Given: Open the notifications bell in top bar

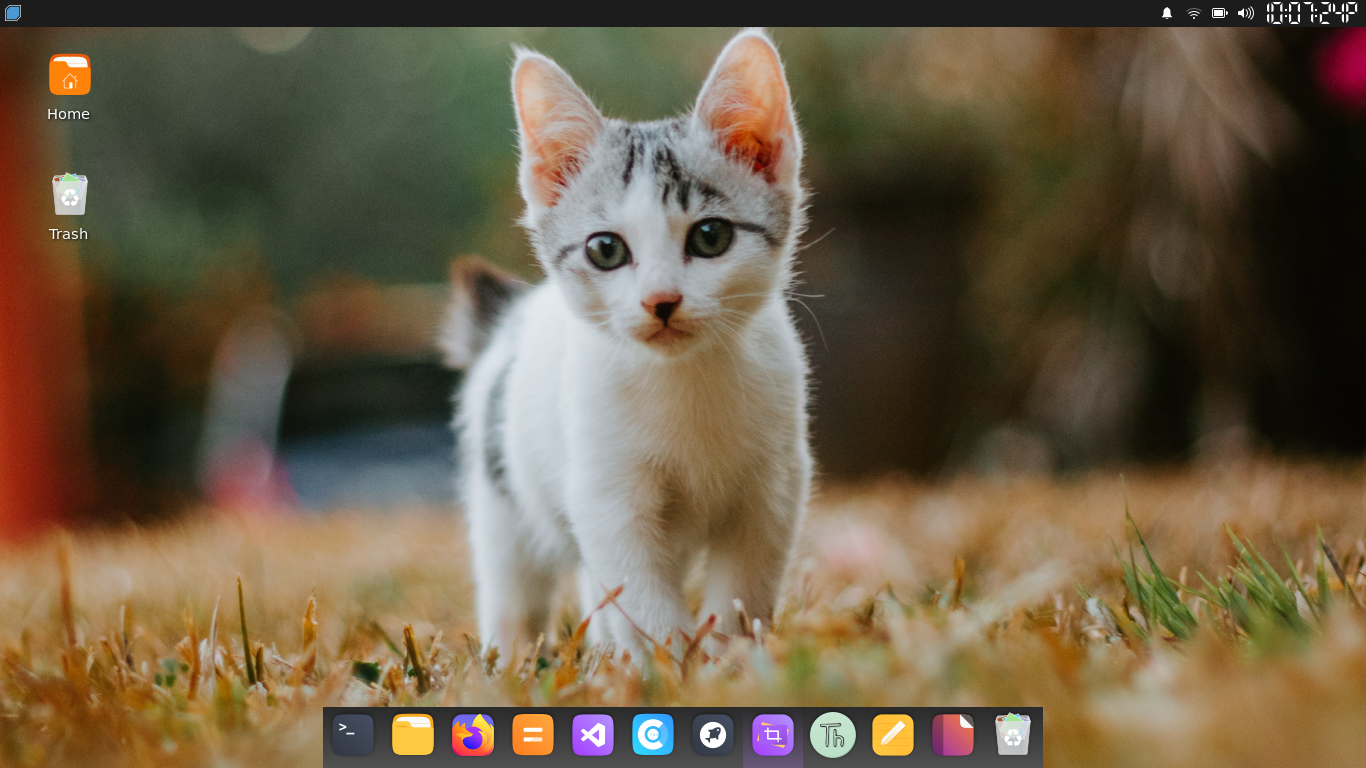Looking at the screenshot, I should pyautogui.click(x=1167, y=13).
